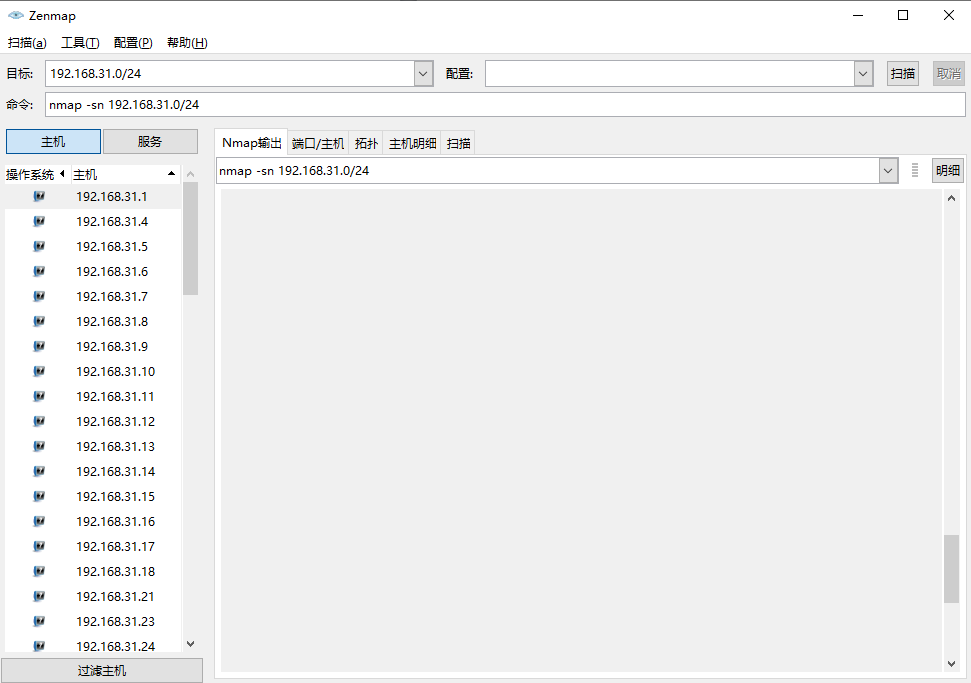Click the host list scrollbar thumb
Screen dimensions: 971x683
click(191, 238)
